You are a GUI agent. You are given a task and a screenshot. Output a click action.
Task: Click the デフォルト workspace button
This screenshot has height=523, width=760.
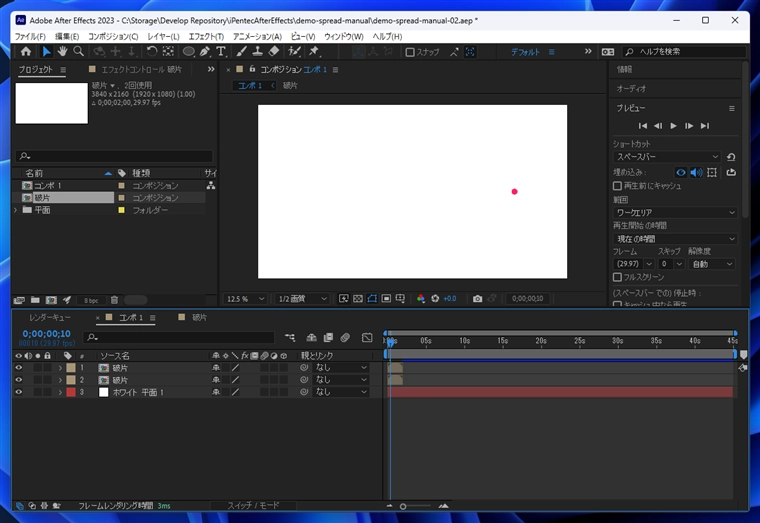(525, 52)
